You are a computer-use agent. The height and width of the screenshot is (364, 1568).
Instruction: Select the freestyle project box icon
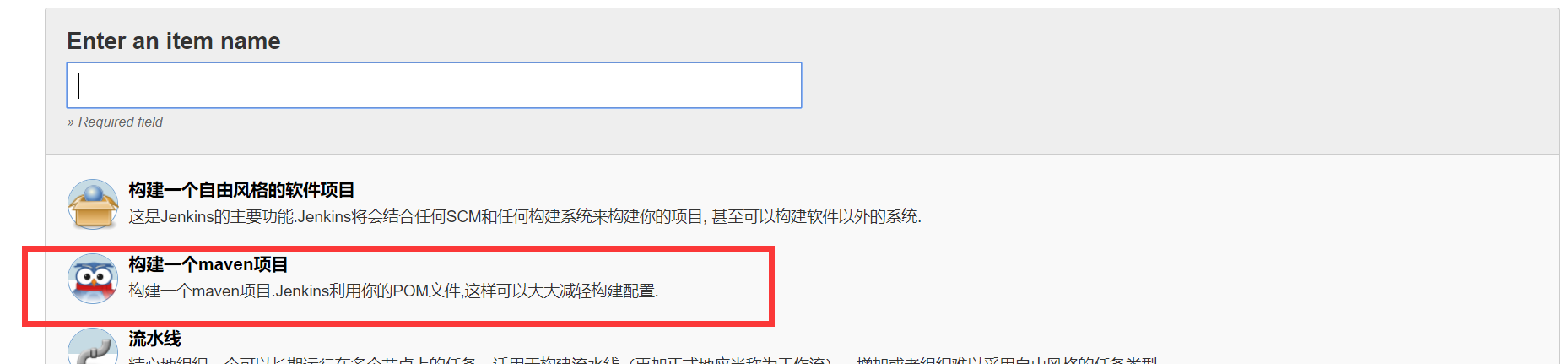(x=93, y=204)
